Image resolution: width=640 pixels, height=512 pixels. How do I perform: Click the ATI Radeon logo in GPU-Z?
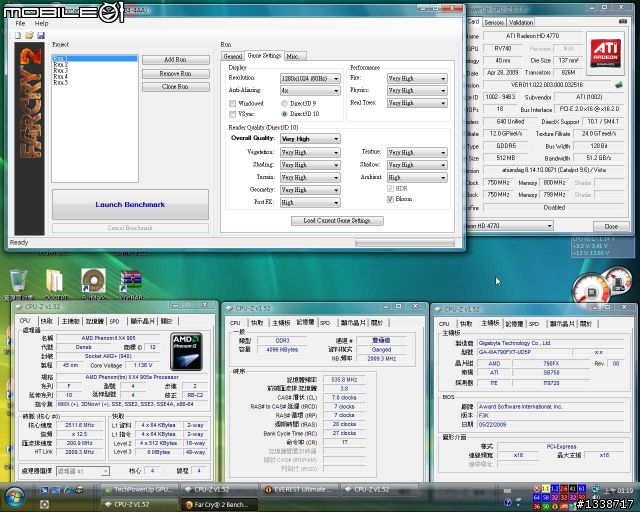606,53
